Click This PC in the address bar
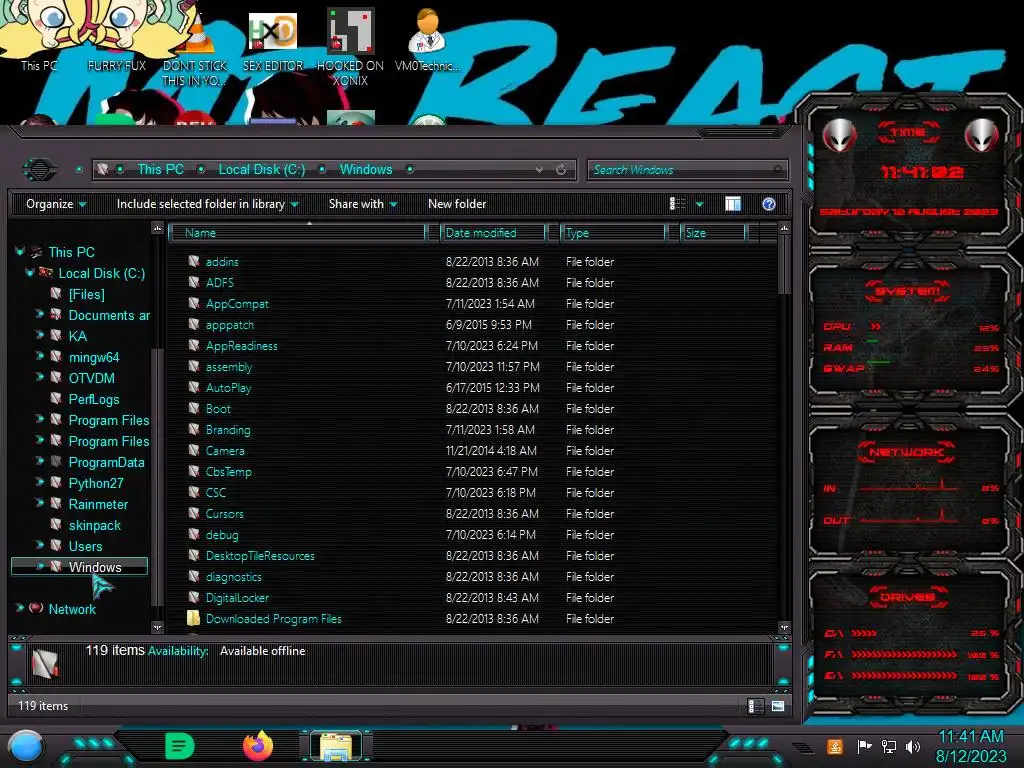Image resolution: width=1024 pixels, height=768 pixels. click(x=160, y=169)
